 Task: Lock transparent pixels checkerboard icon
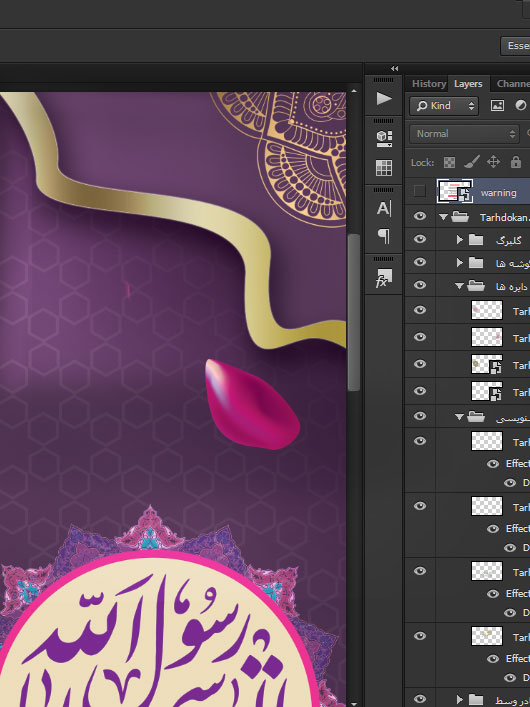[x=449, y=162]
